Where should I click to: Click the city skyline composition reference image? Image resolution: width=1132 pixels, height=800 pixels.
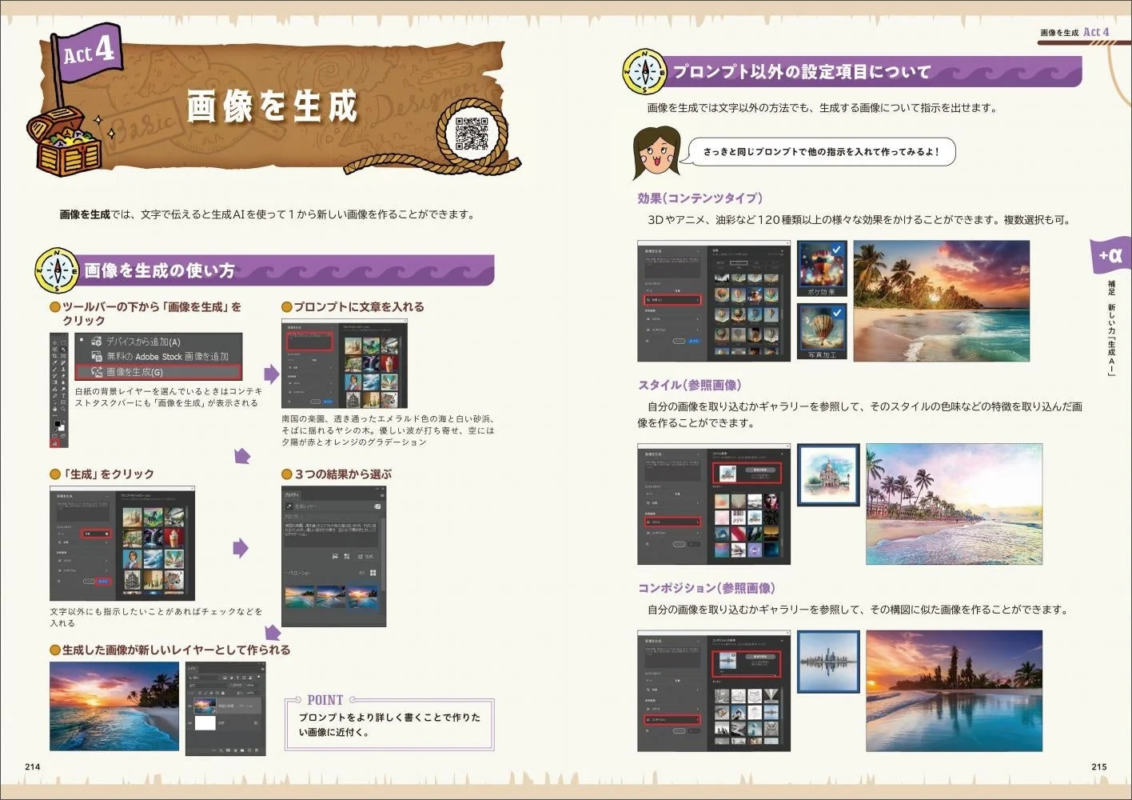coord(828,661)
